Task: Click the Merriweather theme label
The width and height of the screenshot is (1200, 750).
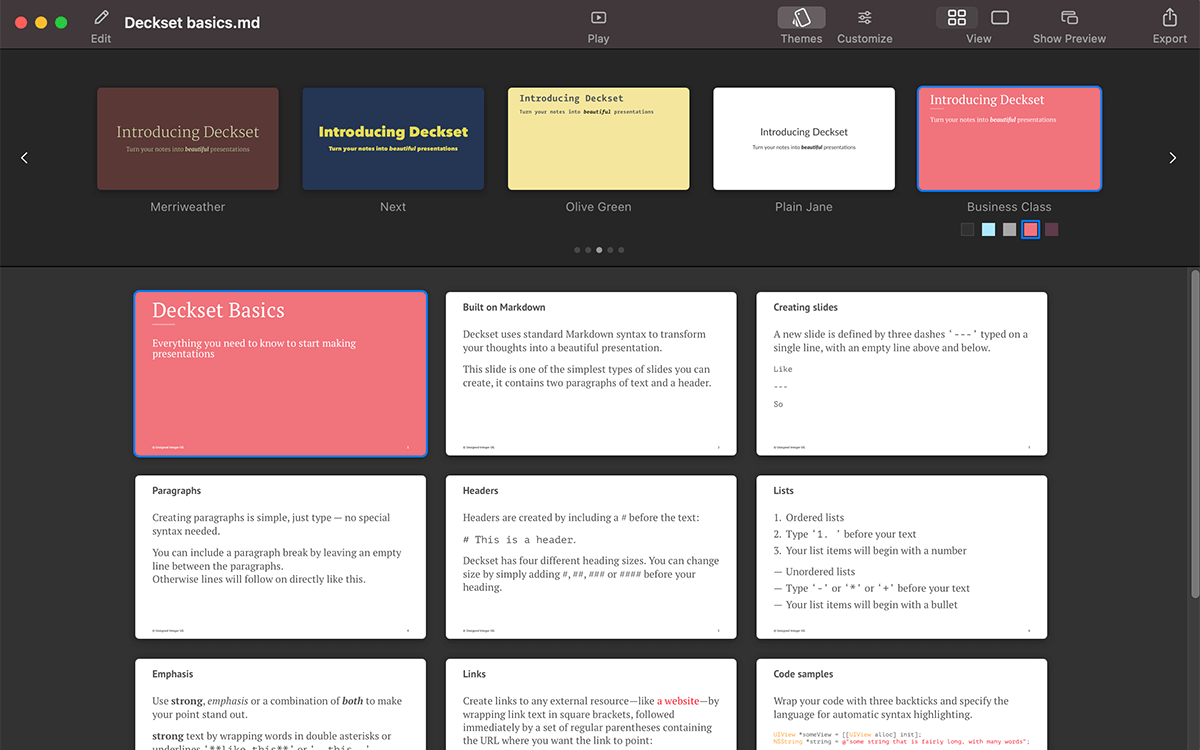Action: click(x=188, y=207)
